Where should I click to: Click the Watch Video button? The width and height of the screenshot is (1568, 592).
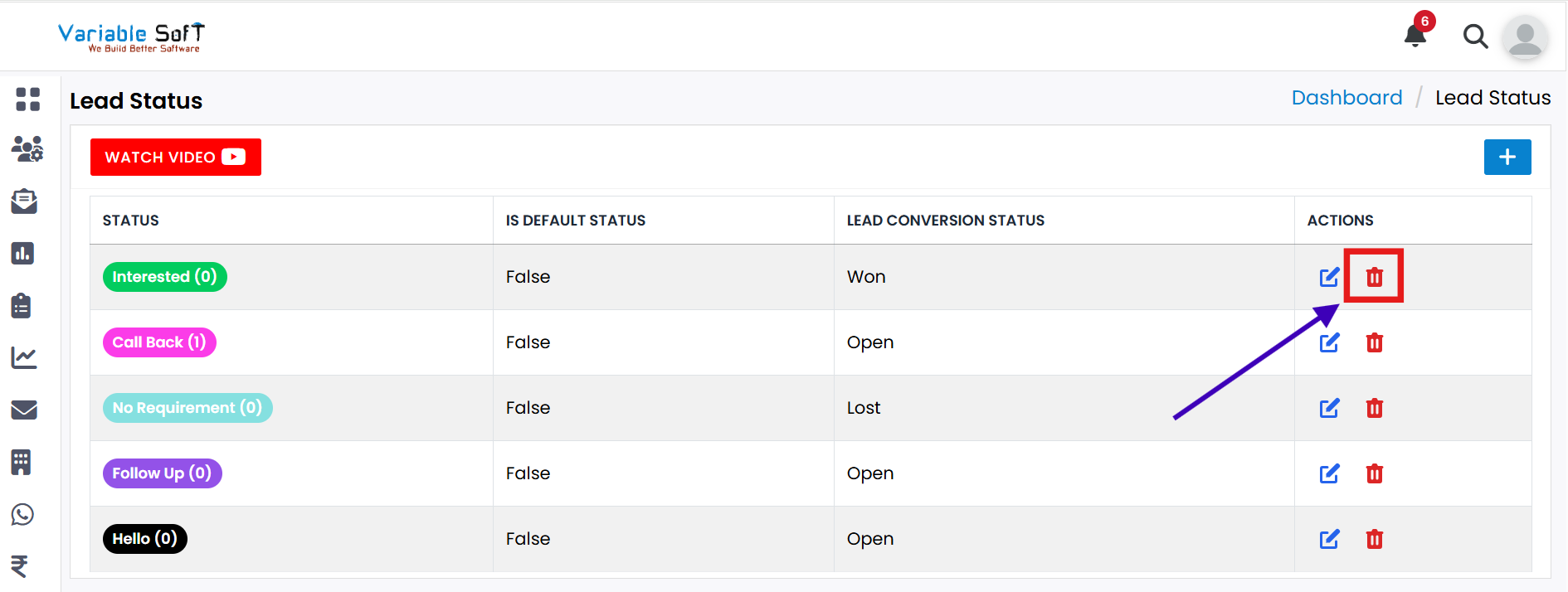[x=175, y=158]
